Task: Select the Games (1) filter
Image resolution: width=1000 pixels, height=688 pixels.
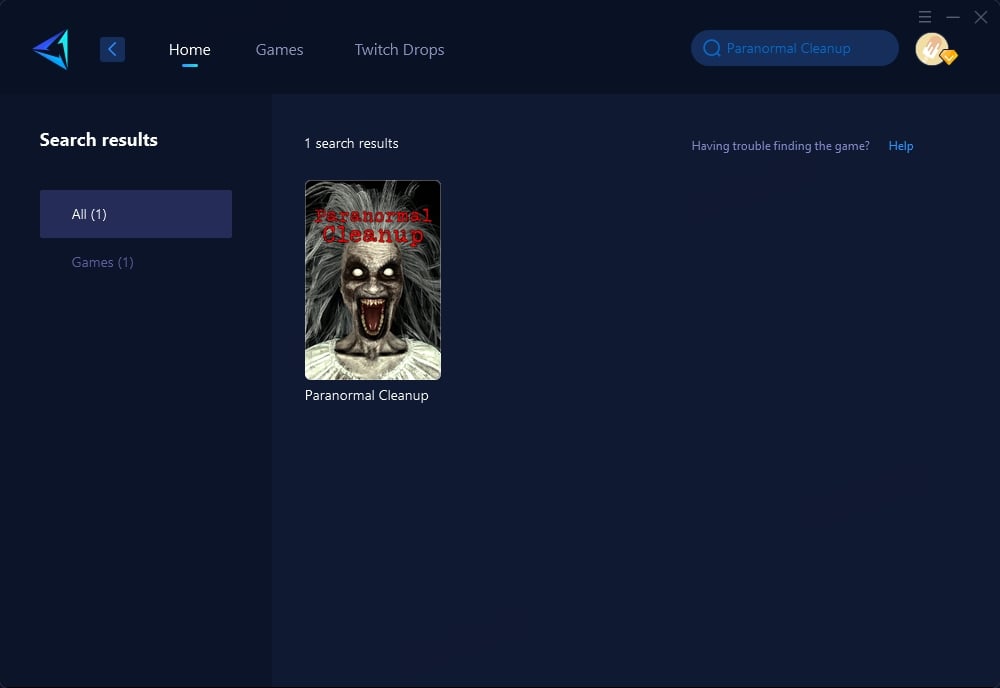Action: click(x=103, y=262)
